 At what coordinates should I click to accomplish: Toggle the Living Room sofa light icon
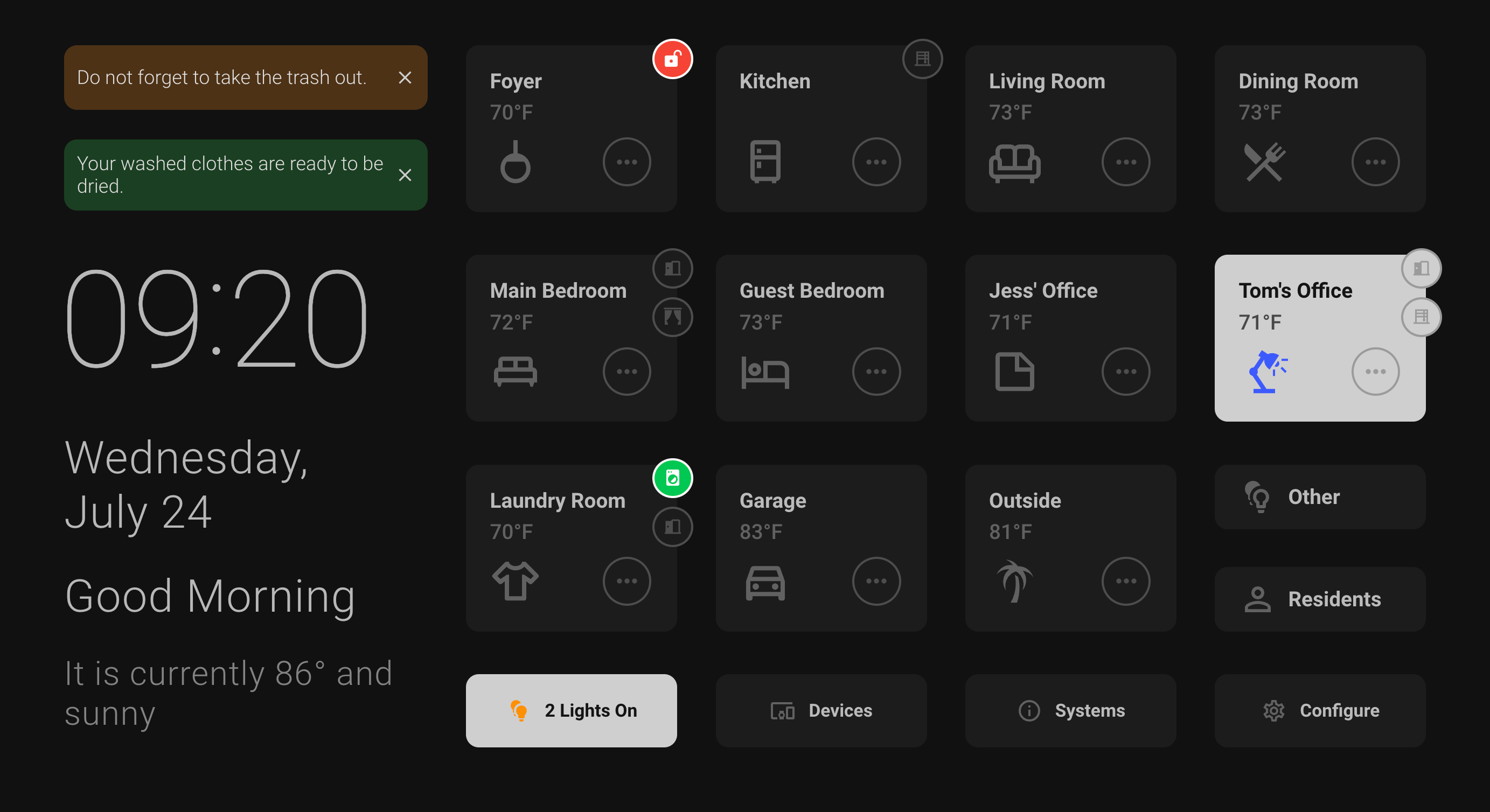tap(1014, 162)
